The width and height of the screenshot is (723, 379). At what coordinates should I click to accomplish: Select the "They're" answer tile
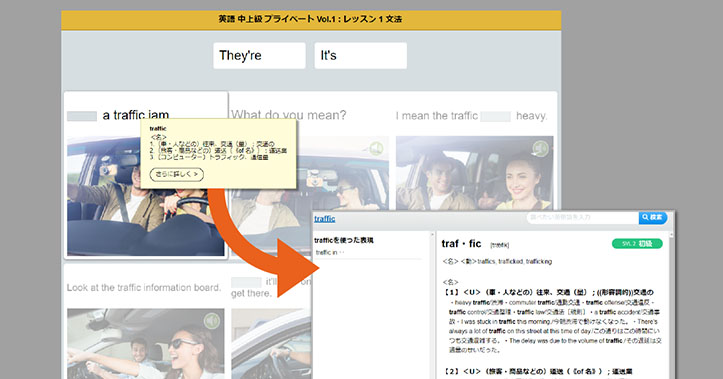point(259,56)
